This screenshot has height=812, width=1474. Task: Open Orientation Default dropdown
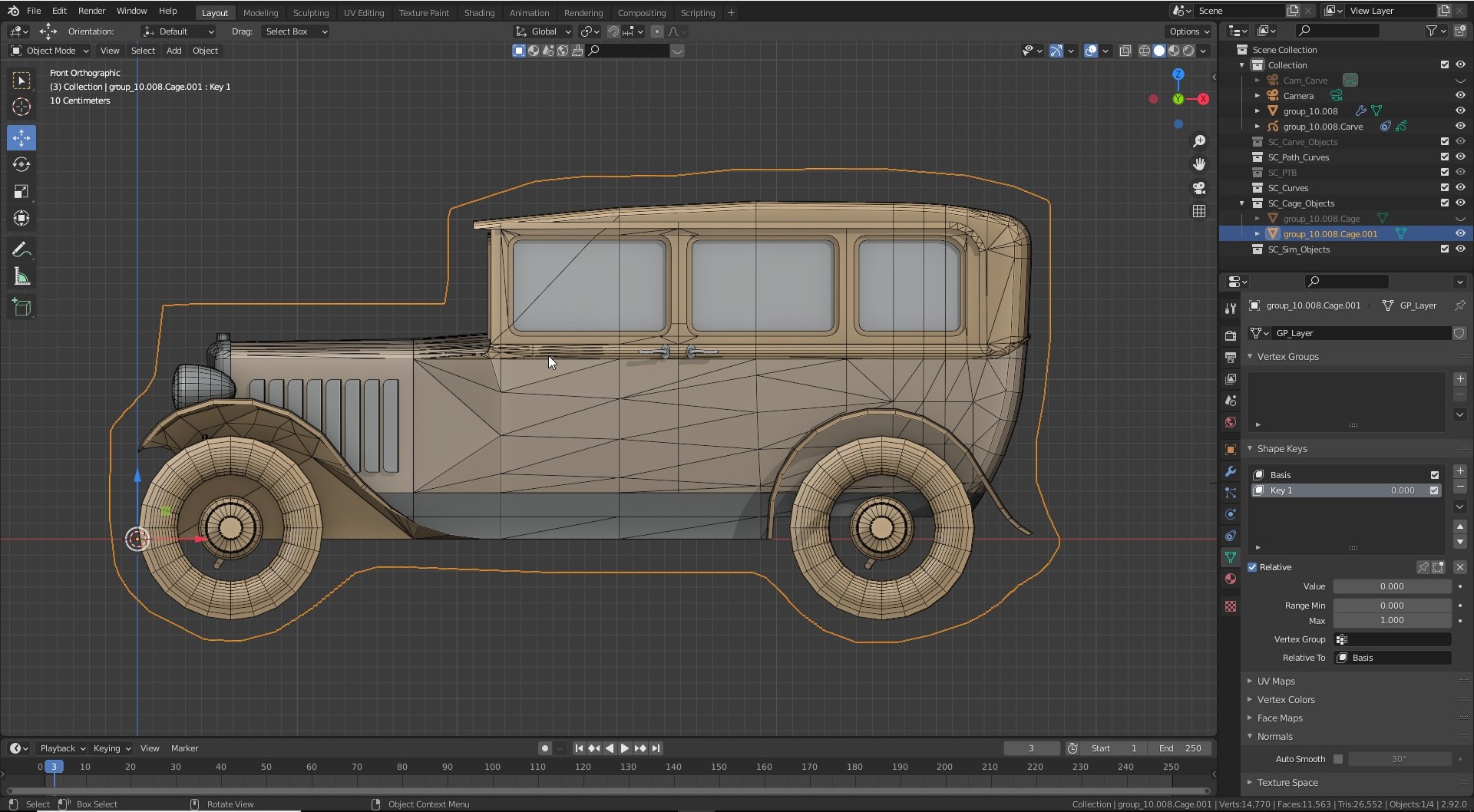[x=178, y=31]
